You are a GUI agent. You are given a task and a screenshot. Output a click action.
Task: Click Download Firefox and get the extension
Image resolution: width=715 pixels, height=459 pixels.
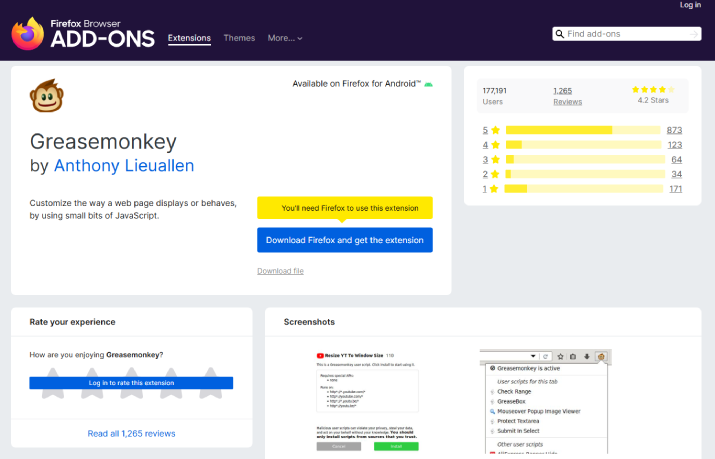345,240
